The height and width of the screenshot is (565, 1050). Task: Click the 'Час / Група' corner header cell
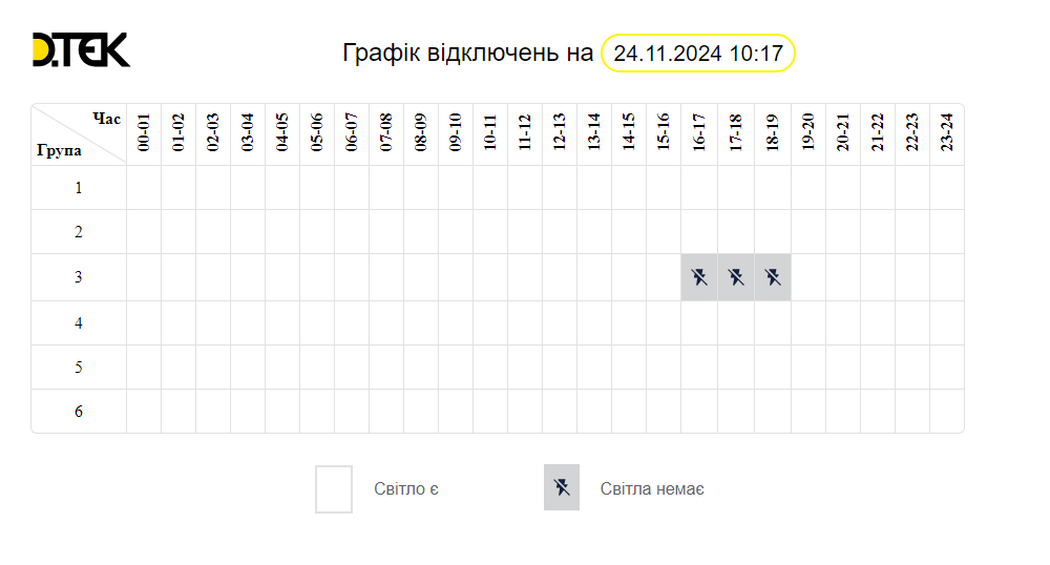pos(79,134)
